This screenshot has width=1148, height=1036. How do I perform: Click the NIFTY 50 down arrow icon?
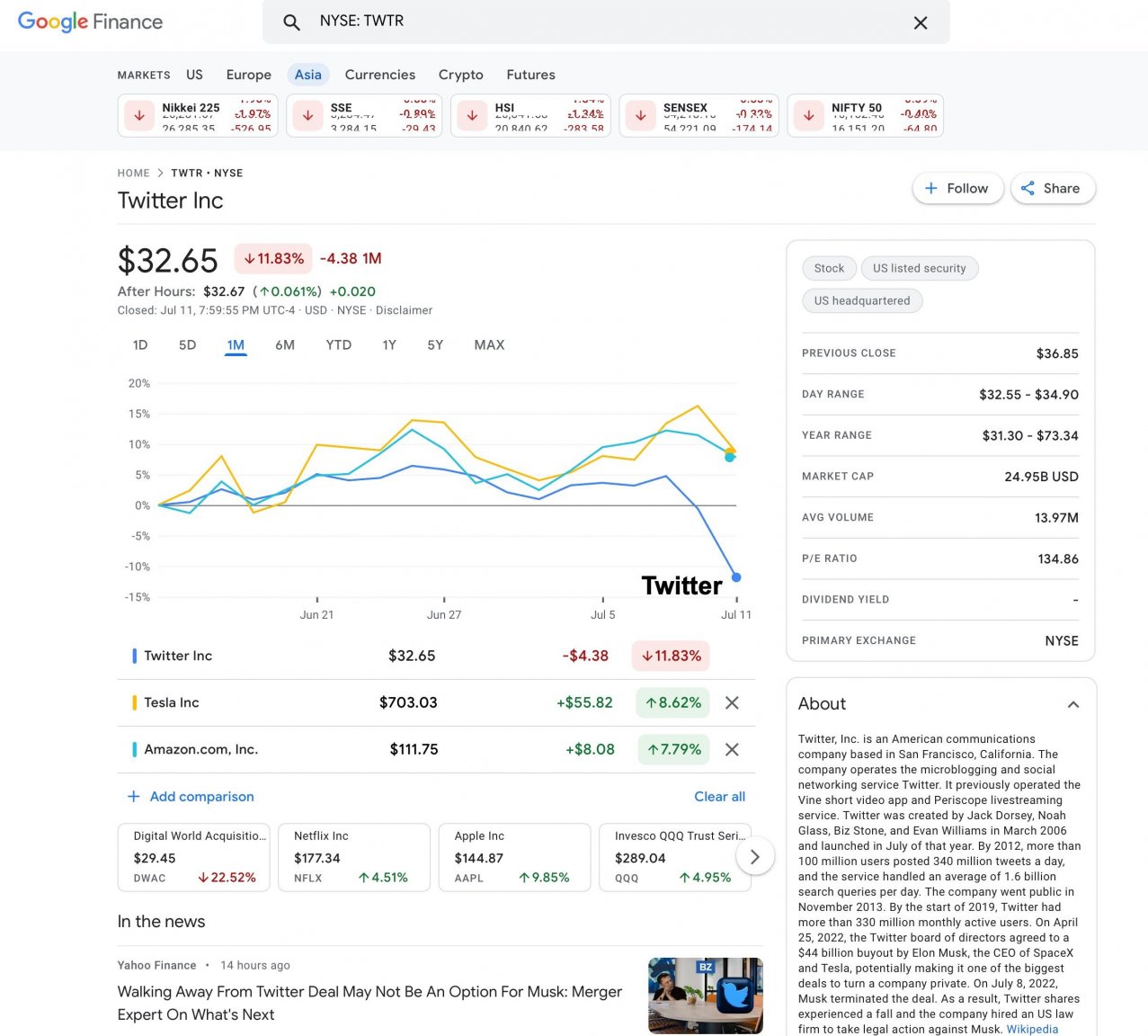808,115
